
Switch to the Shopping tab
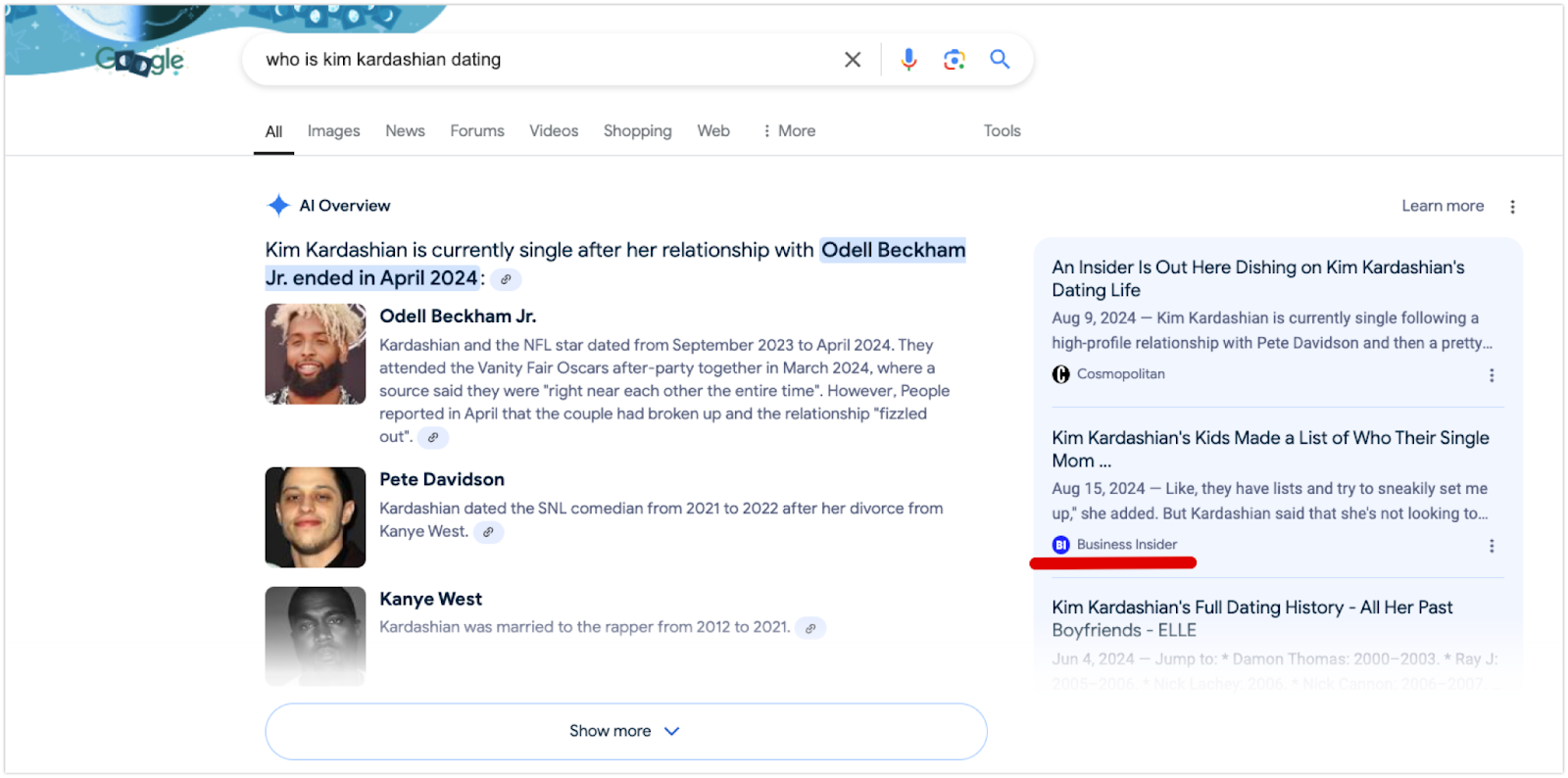(637, 131)
